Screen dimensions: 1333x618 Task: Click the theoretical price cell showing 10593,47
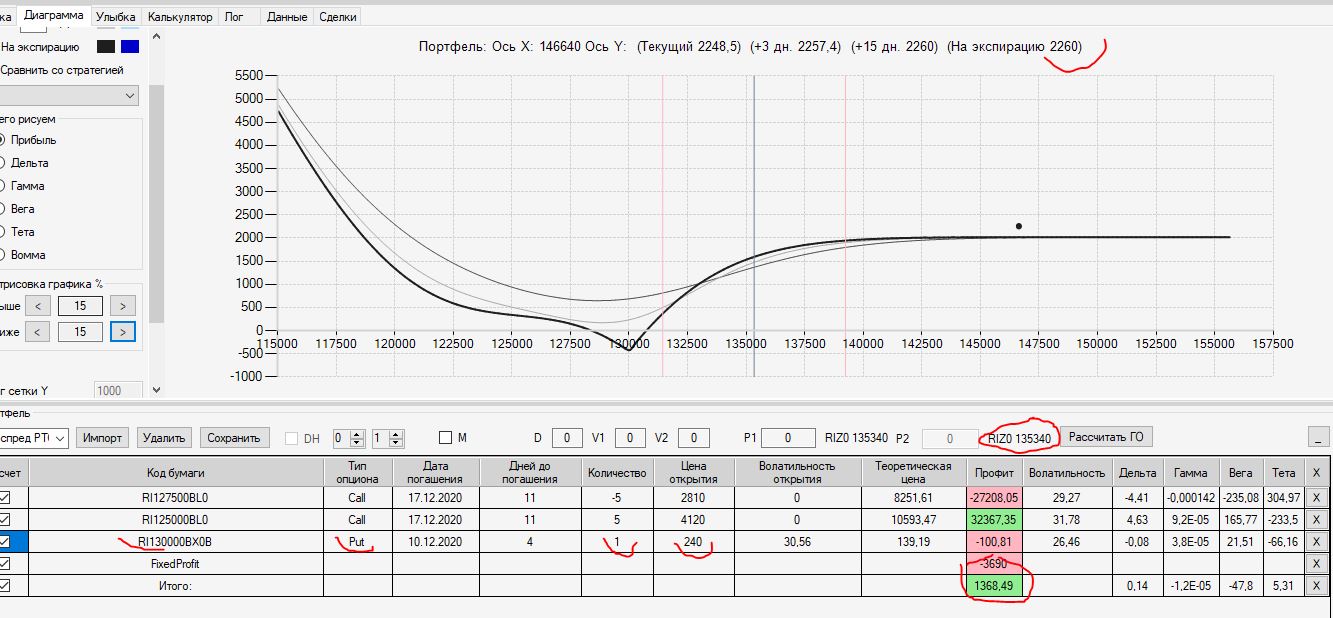[x=913, y=520]
